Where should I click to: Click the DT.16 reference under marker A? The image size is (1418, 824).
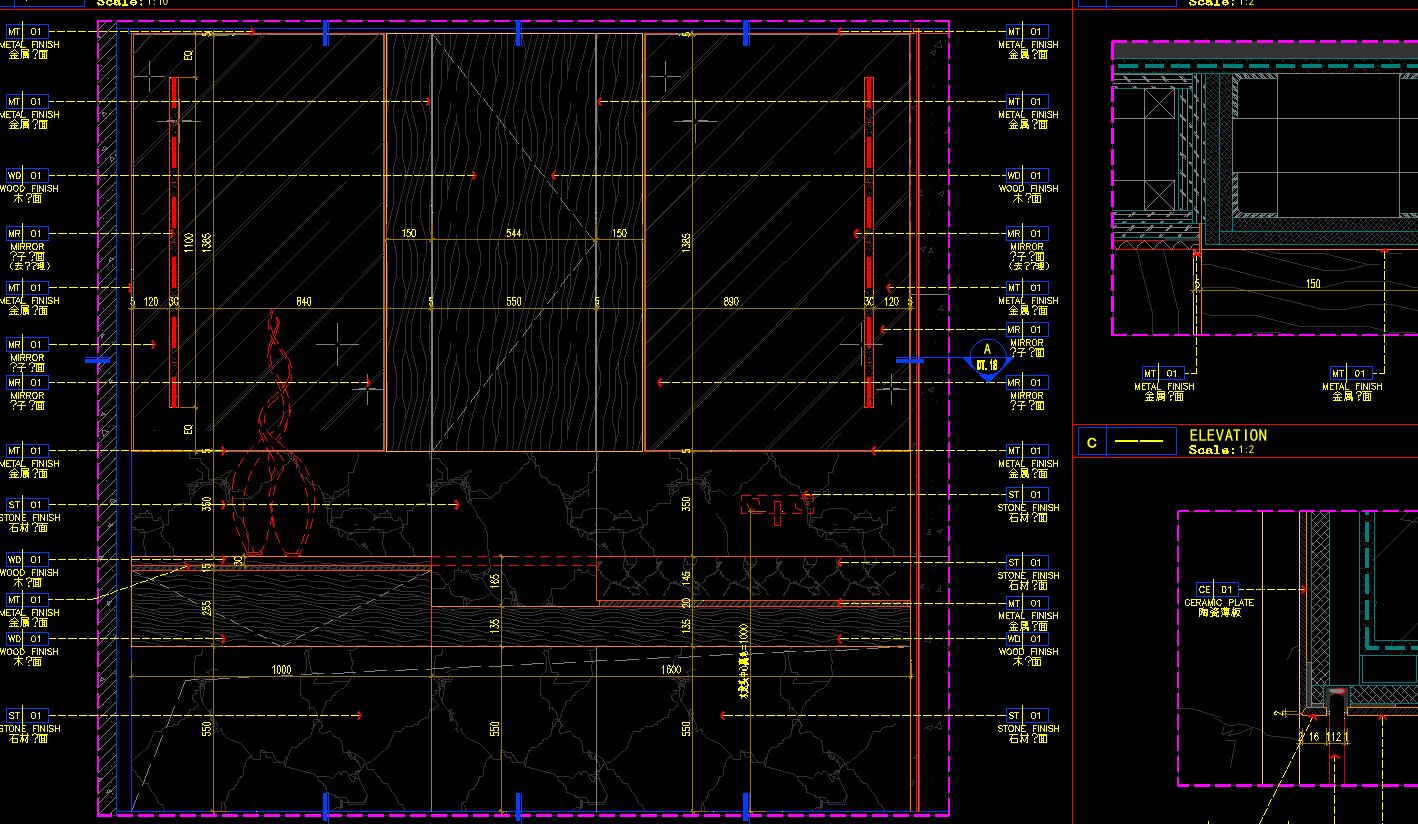tap(987, 365)
